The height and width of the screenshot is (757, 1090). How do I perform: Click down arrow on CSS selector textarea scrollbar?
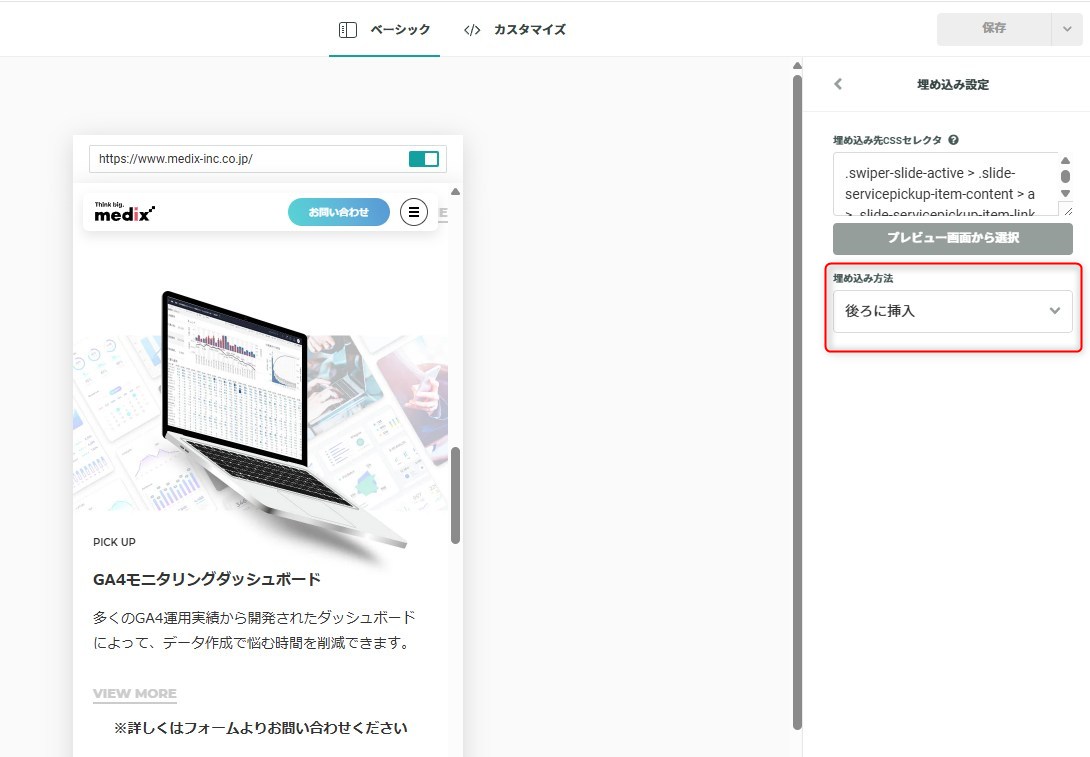(x=1065, y=193)
